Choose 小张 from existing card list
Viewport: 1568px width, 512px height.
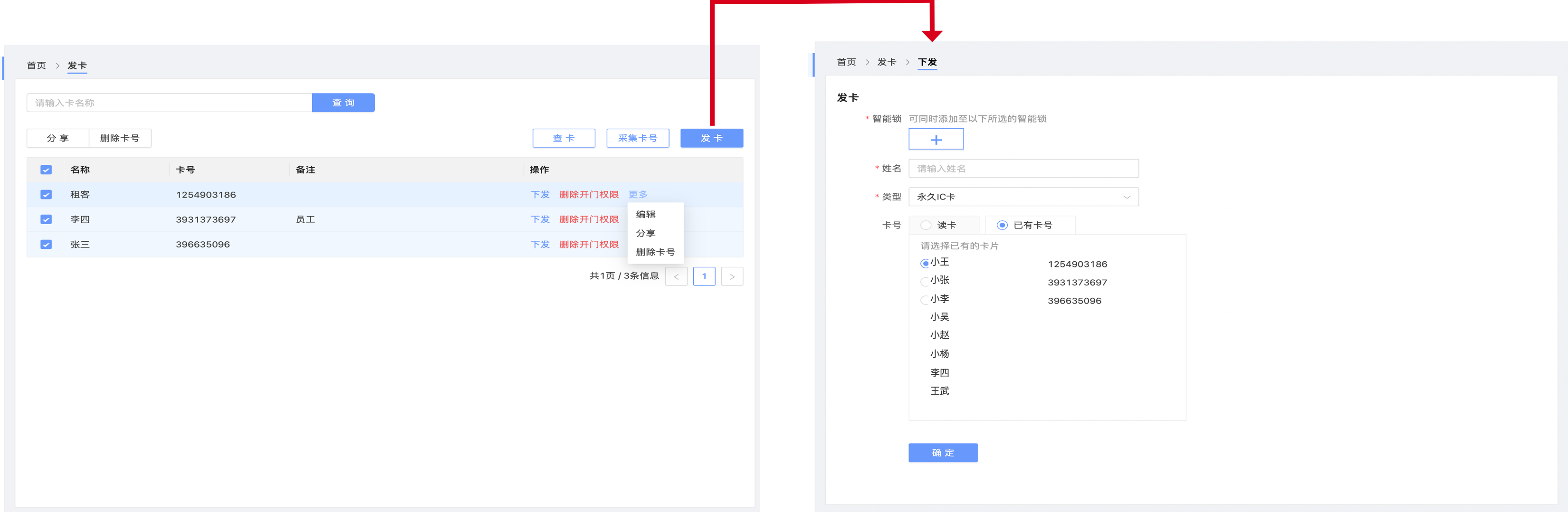pos(925,281)
